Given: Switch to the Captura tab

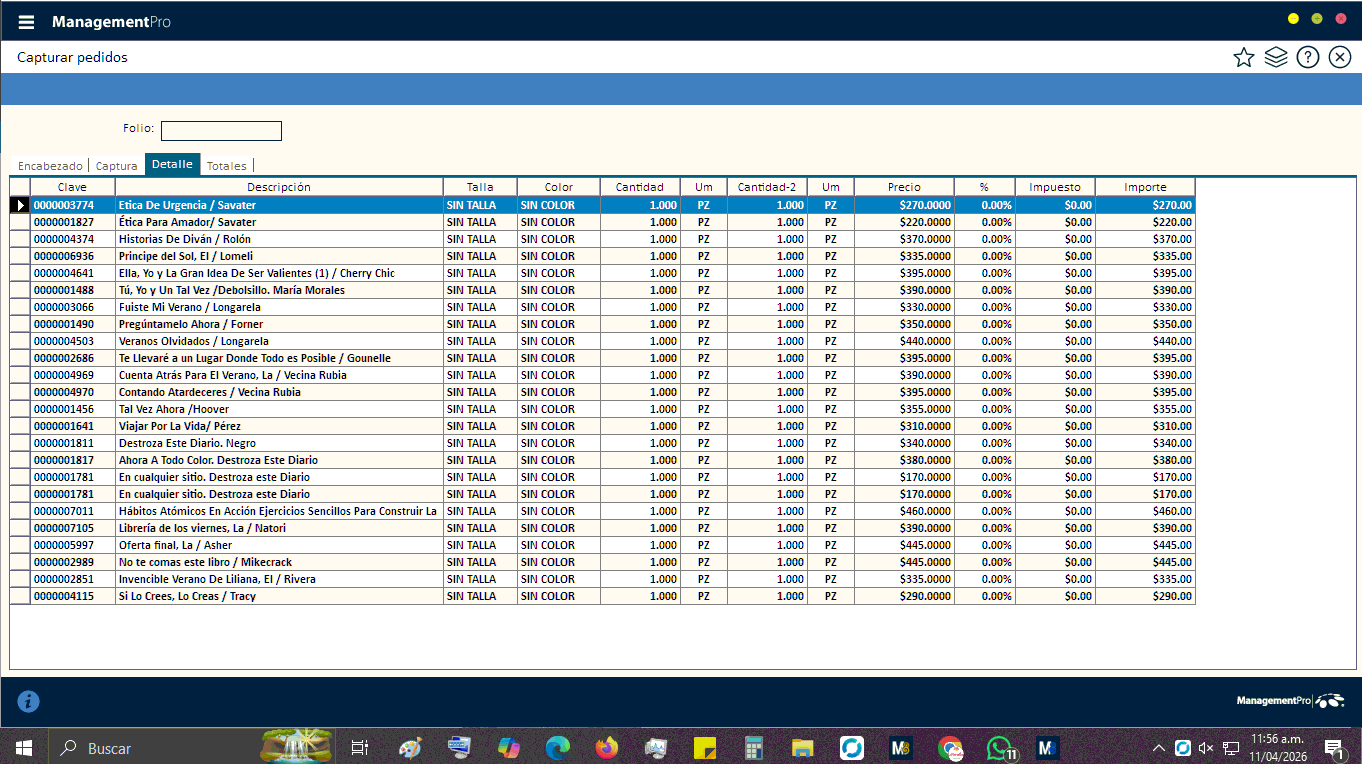Looking at the screenshot, I should [x=116, y=166].
